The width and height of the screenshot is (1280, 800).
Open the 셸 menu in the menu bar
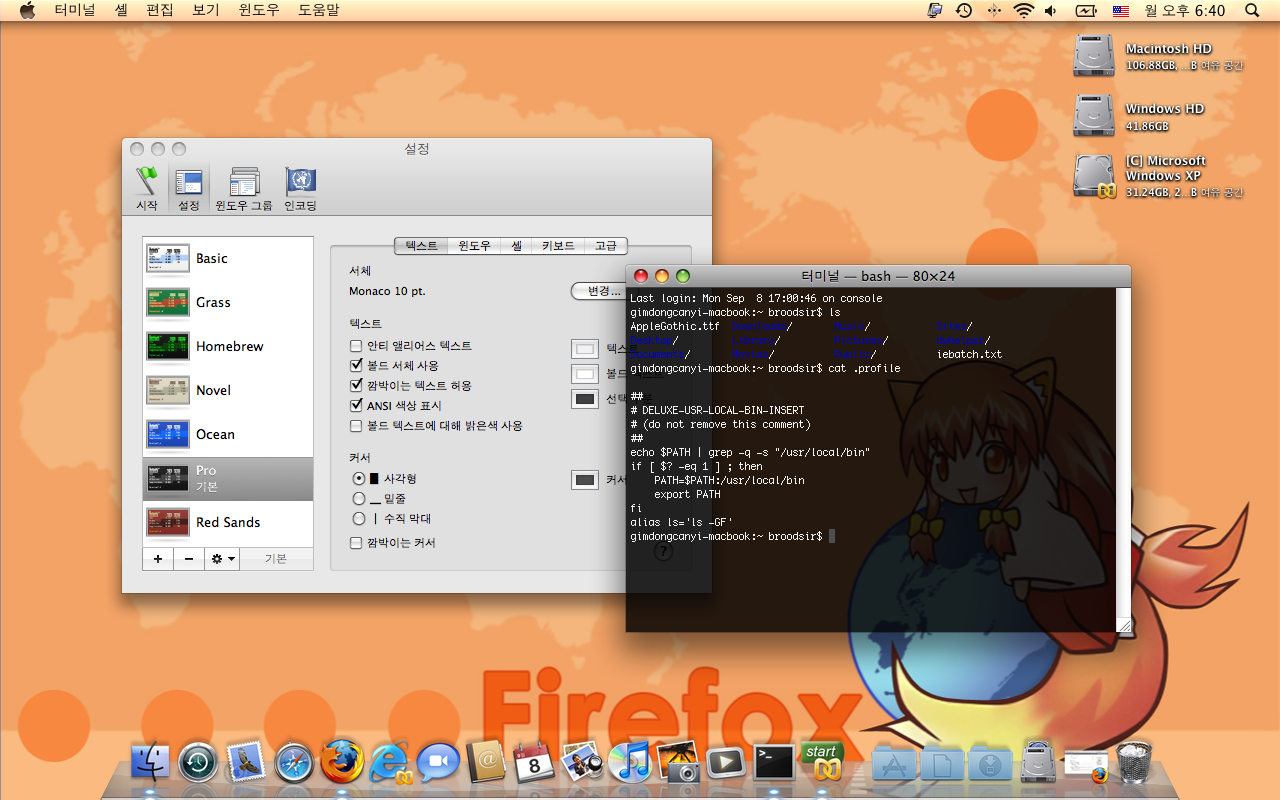pyautogui.click(x=121, y=11)
